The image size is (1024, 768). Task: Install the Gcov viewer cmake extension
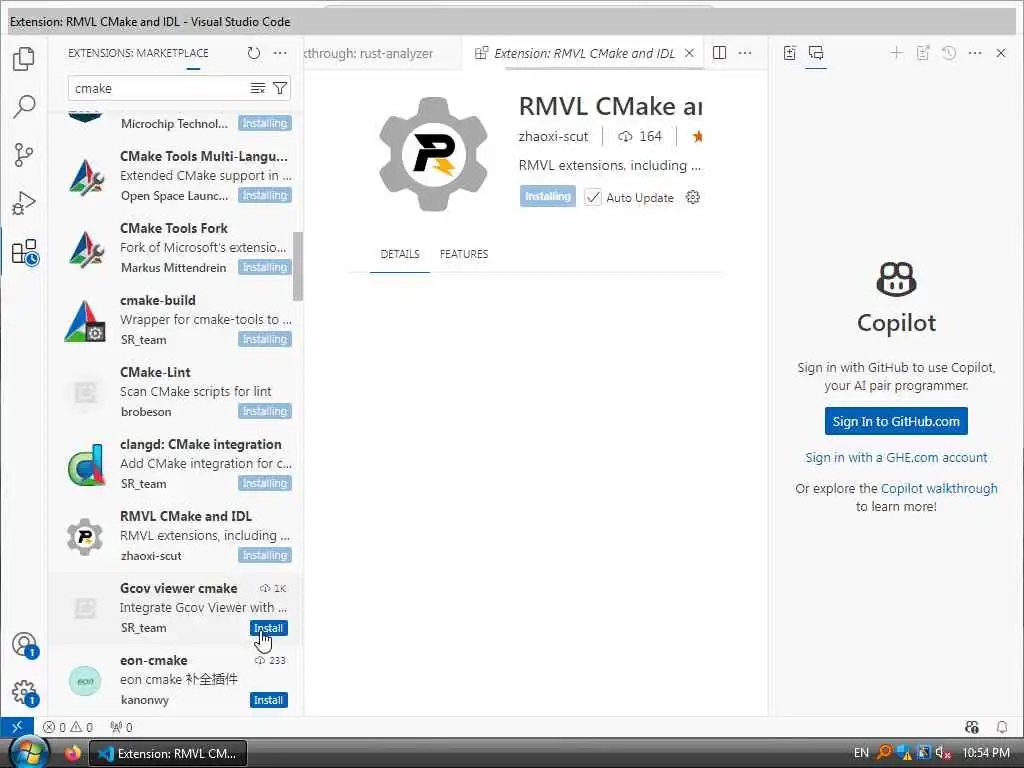pos(268,628)
